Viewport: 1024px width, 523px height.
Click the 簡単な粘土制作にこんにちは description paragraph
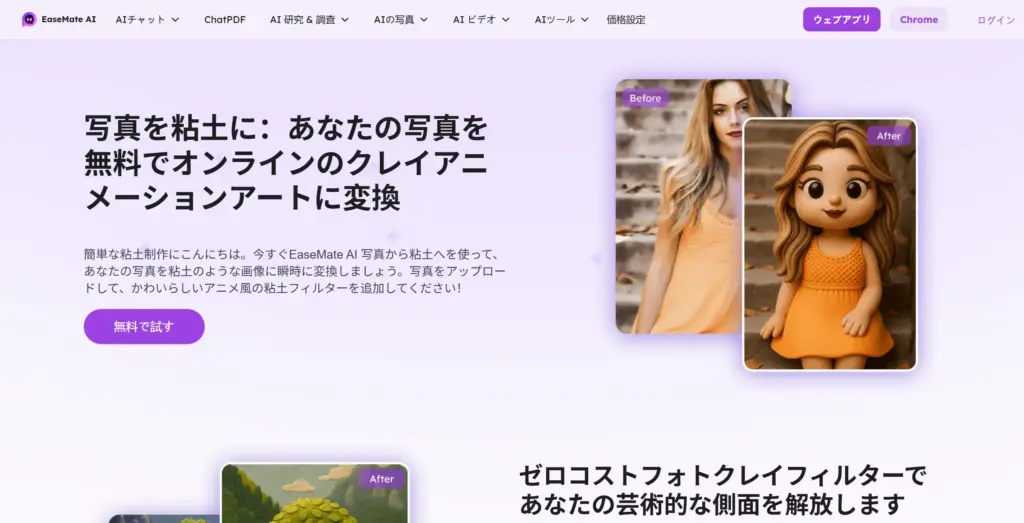295,271
